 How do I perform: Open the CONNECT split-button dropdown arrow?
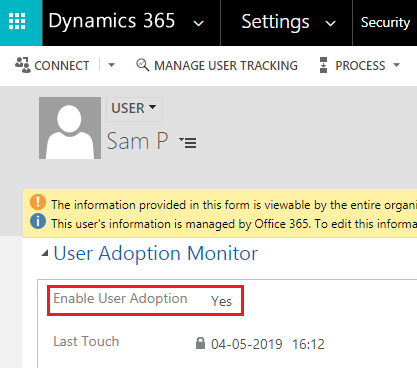[x=111, y=65]
